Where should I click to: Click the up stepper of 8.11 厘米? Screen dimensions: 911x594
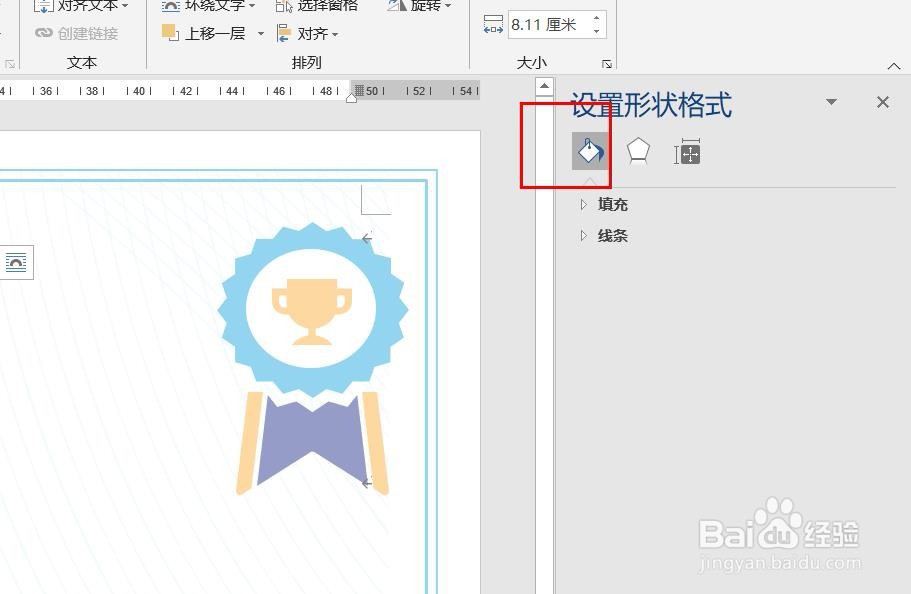pyautogui.click(x=596, y=18)
